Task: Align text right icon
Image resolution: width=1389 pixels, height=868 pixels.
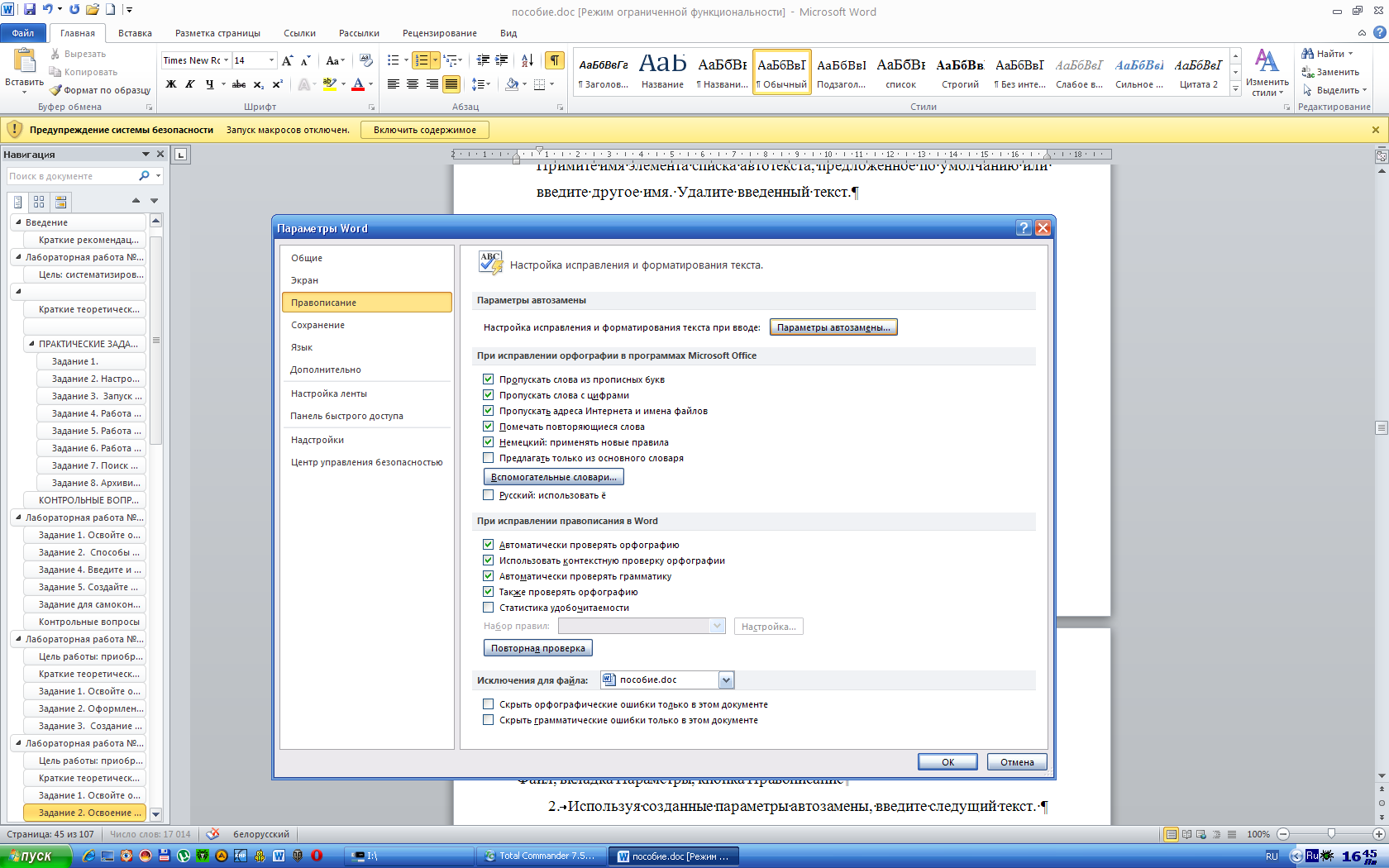Action: 432,84
